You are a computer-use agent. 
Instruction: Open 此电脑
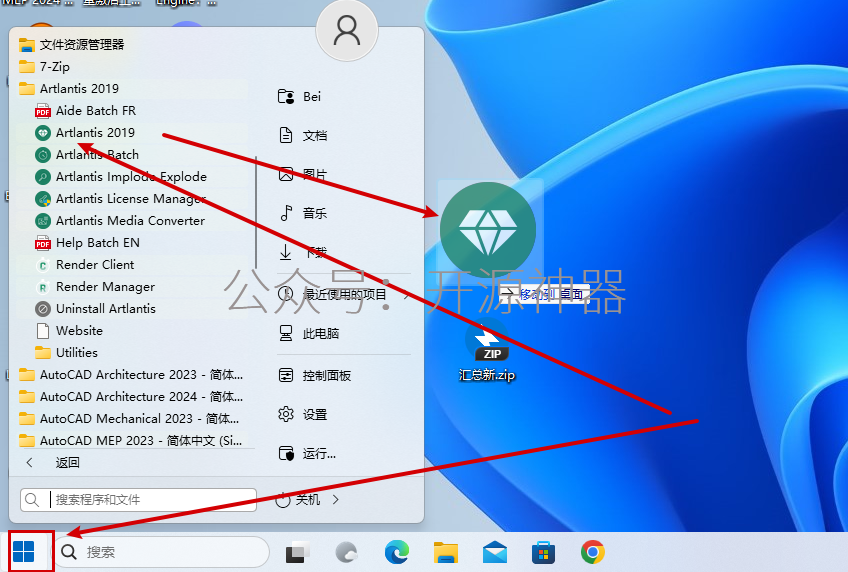tap(309, 333)
